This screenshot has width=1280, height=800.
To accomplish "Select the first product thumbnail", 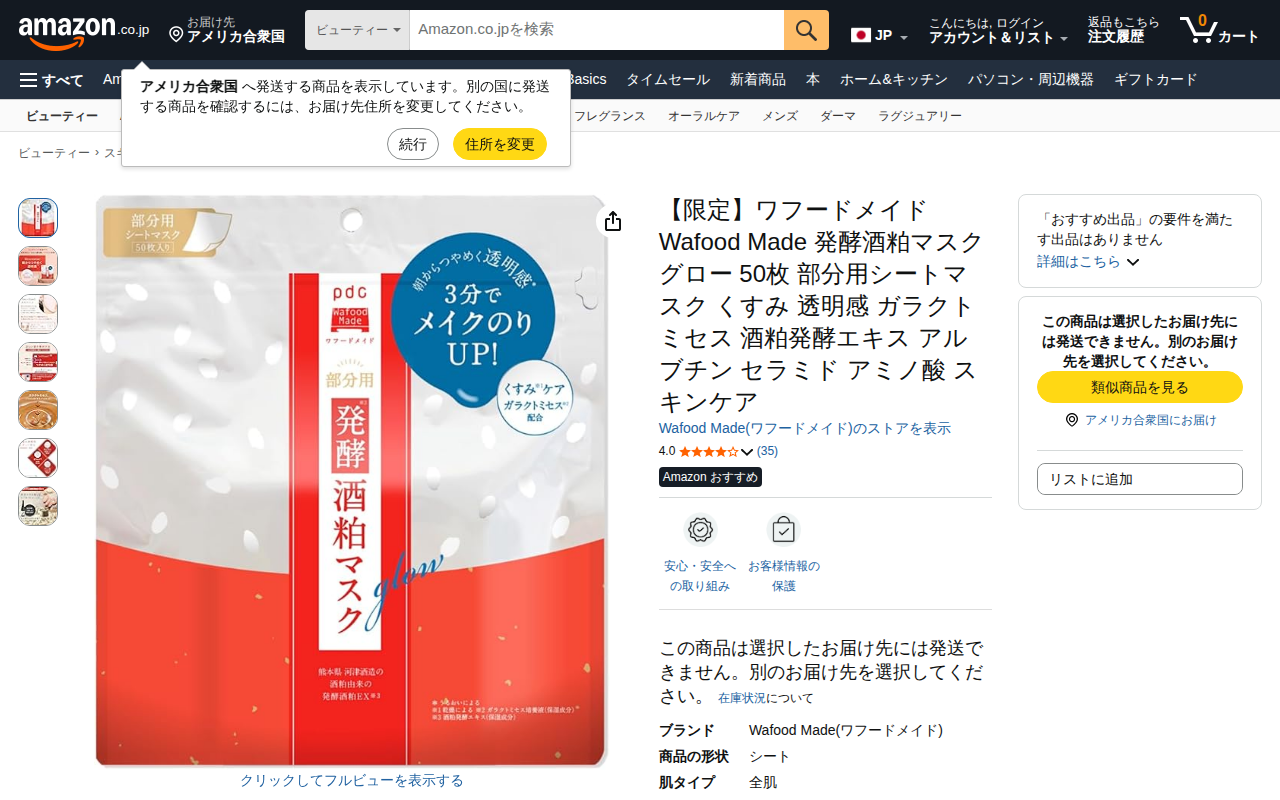I will 38,218.
